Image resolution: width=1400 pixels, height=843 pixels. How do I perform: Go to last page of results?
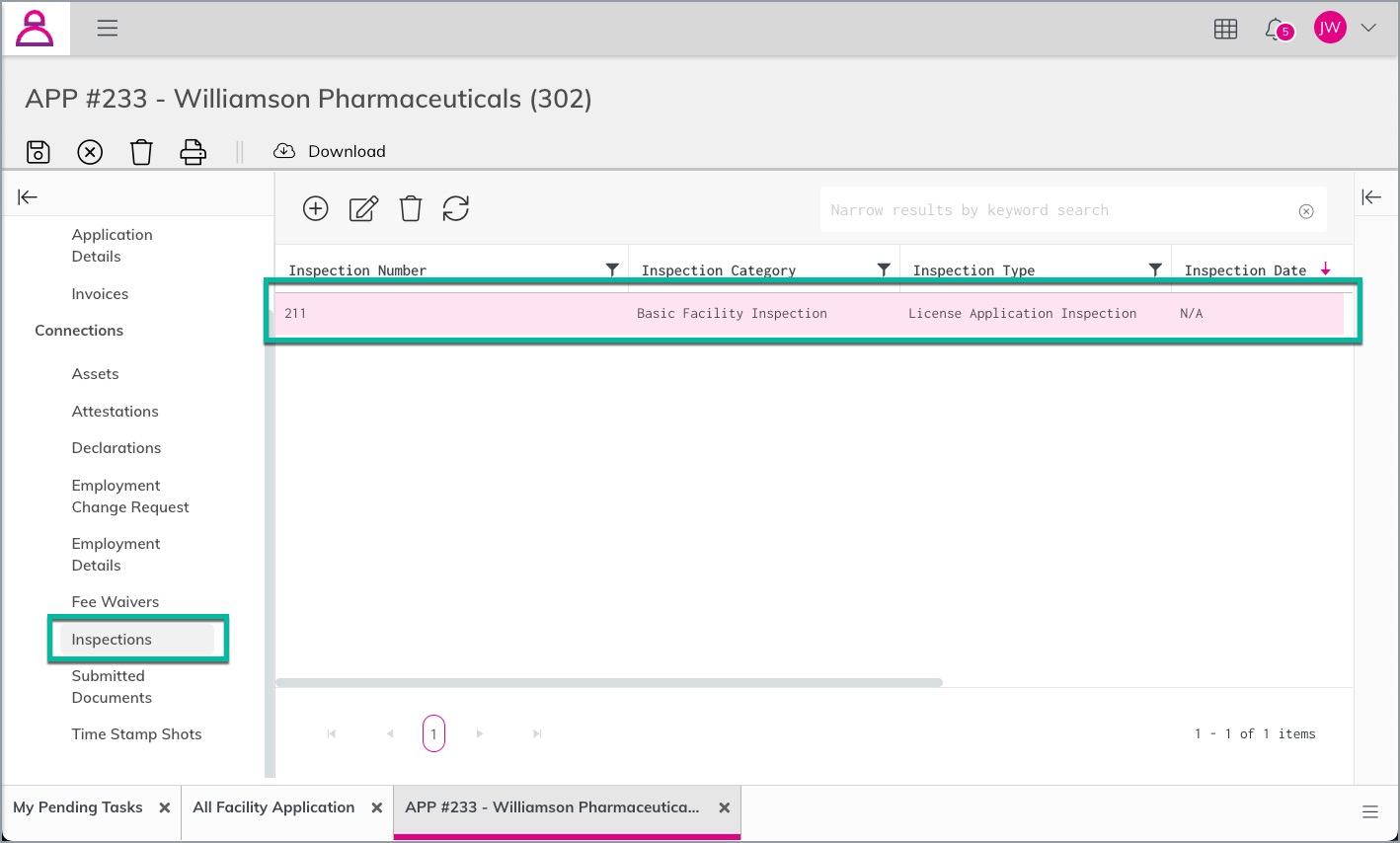click(x=537, y=733)
